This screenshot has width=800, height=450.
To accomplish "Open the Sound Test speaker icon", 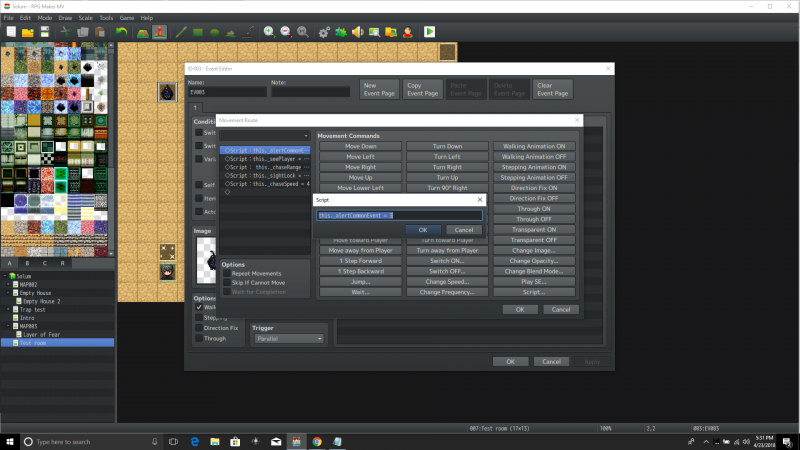I will pos(358,32).
